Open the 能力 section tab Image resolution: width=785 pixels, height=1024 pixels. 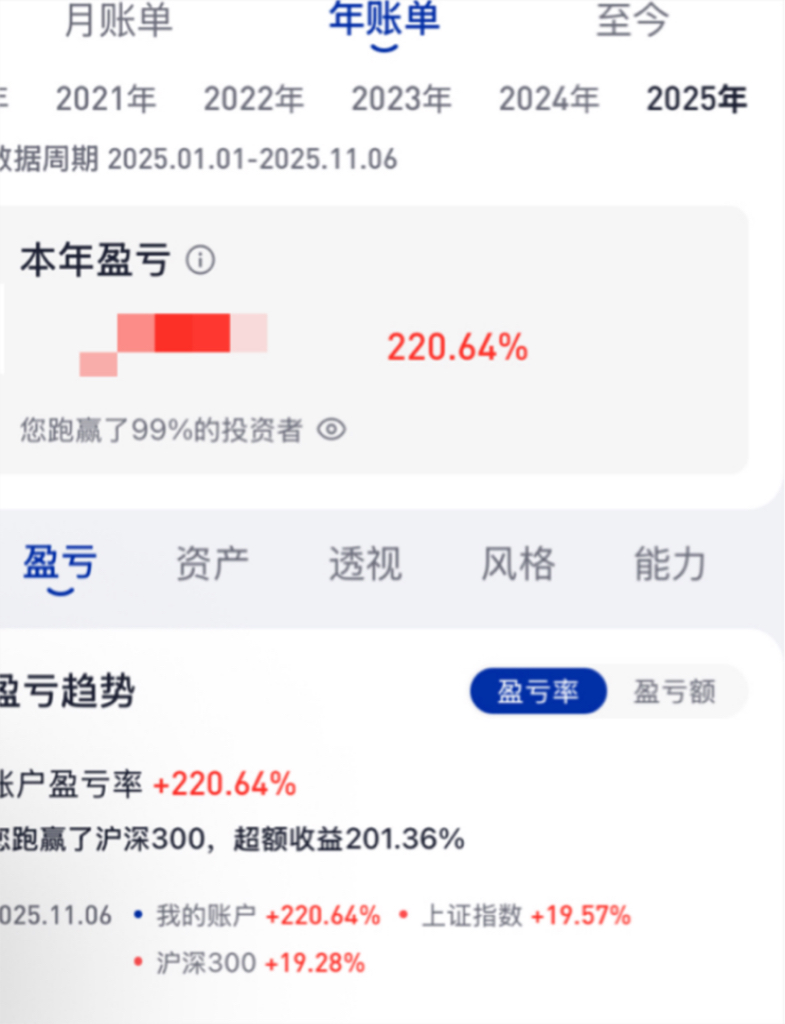point(670,565)
